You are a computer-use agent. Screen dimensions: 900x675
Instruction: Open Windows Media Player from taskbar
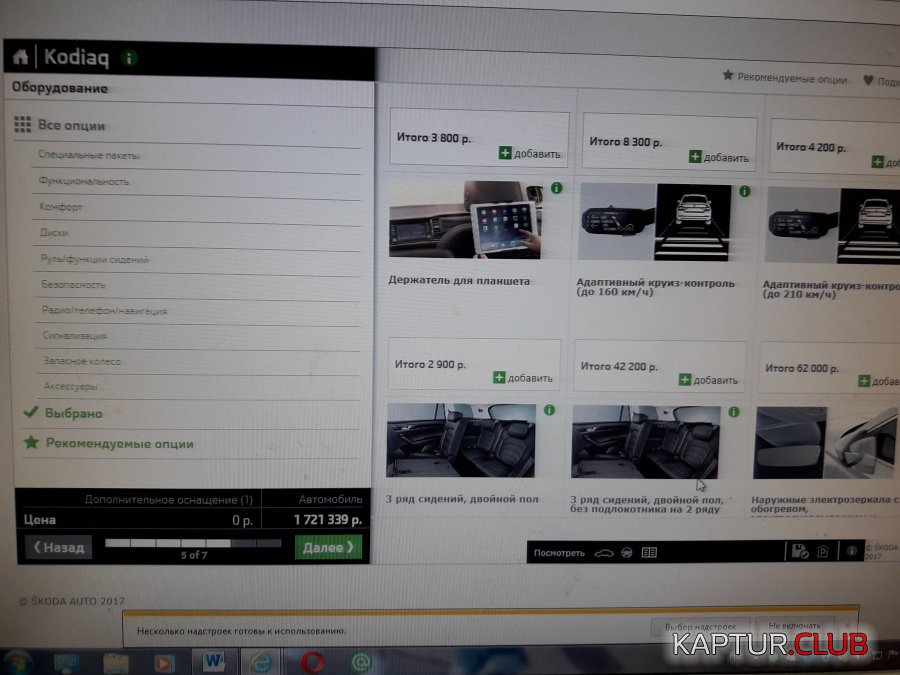164,663
